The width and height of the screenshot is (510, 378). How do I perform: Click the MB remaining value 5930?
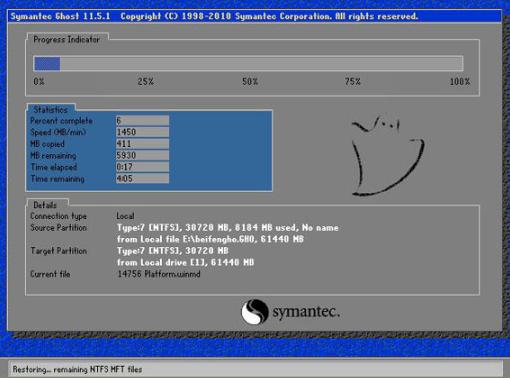pyautogui.click(x=142, y=155)
